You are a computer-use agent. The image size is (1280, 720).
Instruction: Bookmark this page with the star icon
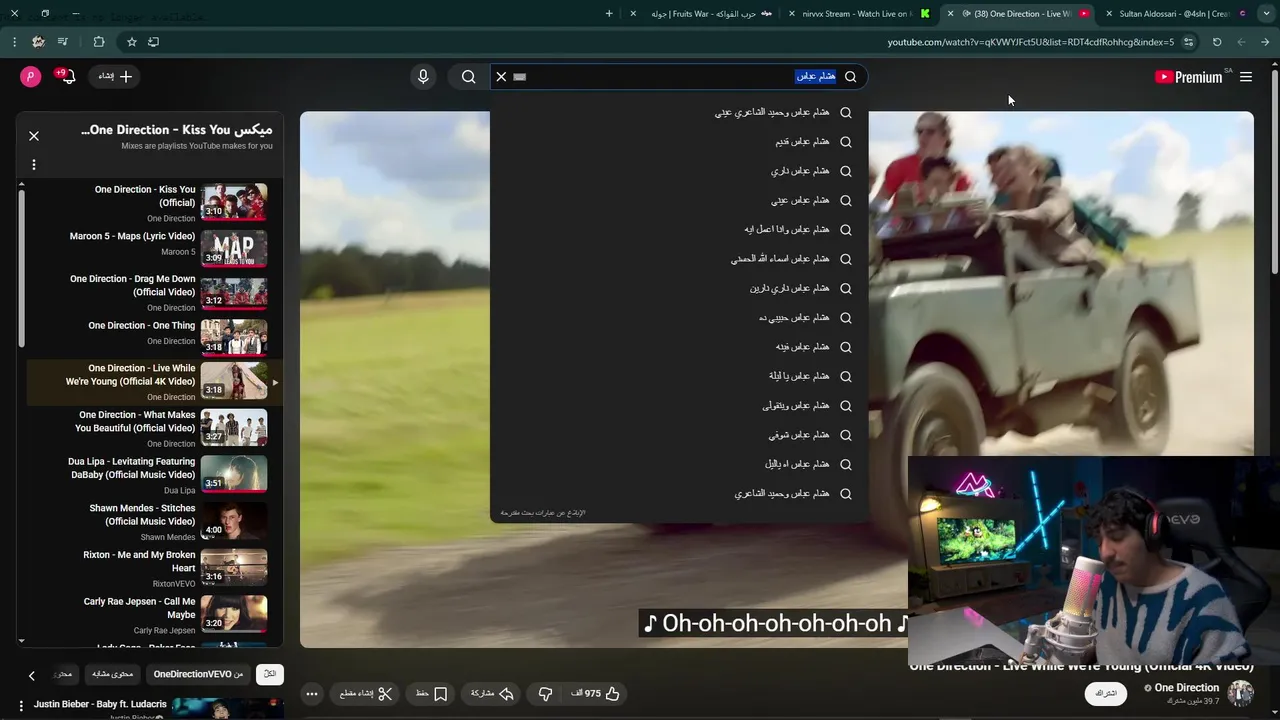(x=131, y=42)
